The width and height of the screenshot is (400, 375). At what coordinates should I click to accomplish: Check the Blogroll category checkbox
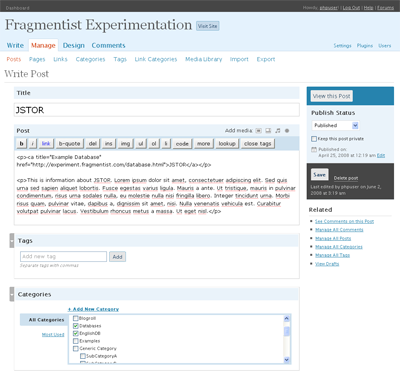coord(76,318)
